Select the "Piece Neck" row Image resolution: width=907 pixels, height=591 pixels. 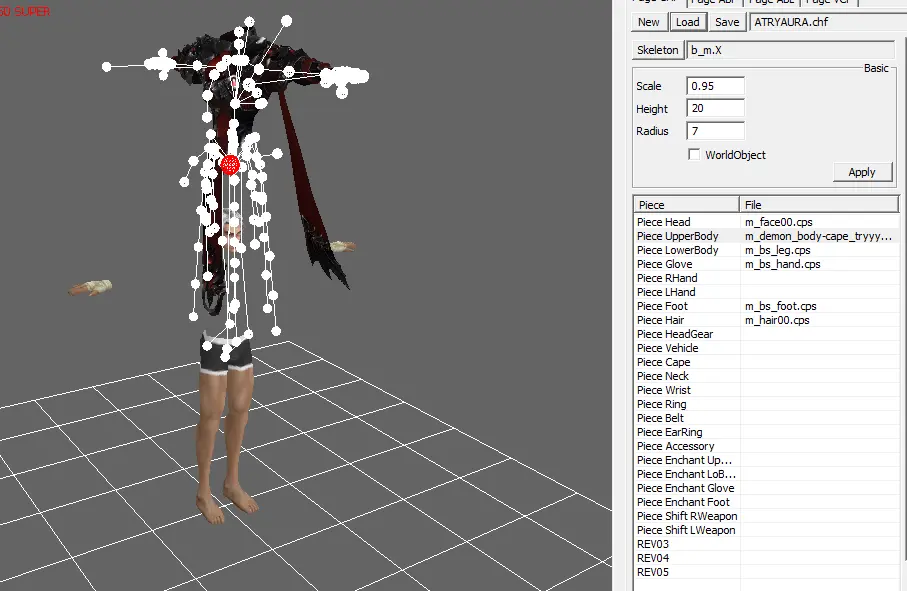pos(766,376)
